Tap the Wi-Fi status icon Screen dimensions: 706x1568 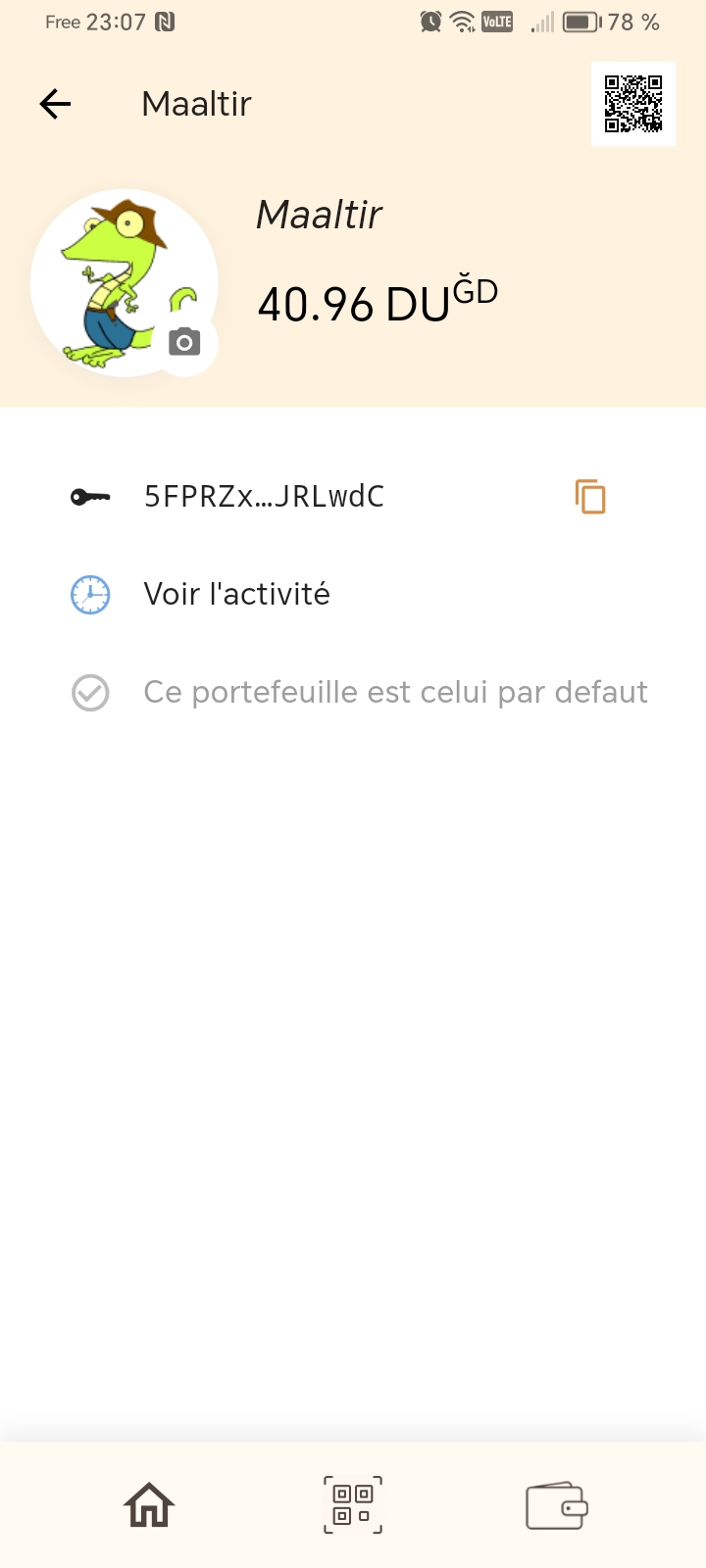tap(462, 22)
